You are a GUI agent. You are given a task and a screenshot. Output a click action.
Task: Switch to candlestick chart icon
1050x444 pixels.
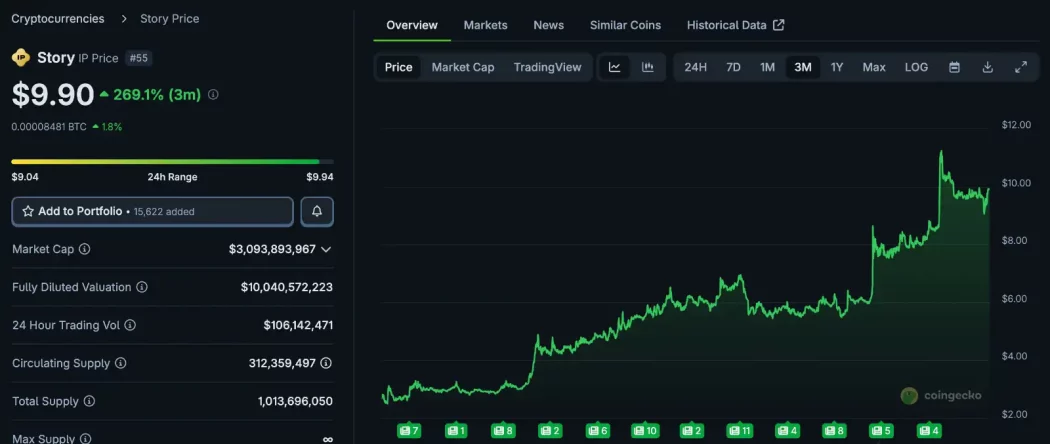648,67
